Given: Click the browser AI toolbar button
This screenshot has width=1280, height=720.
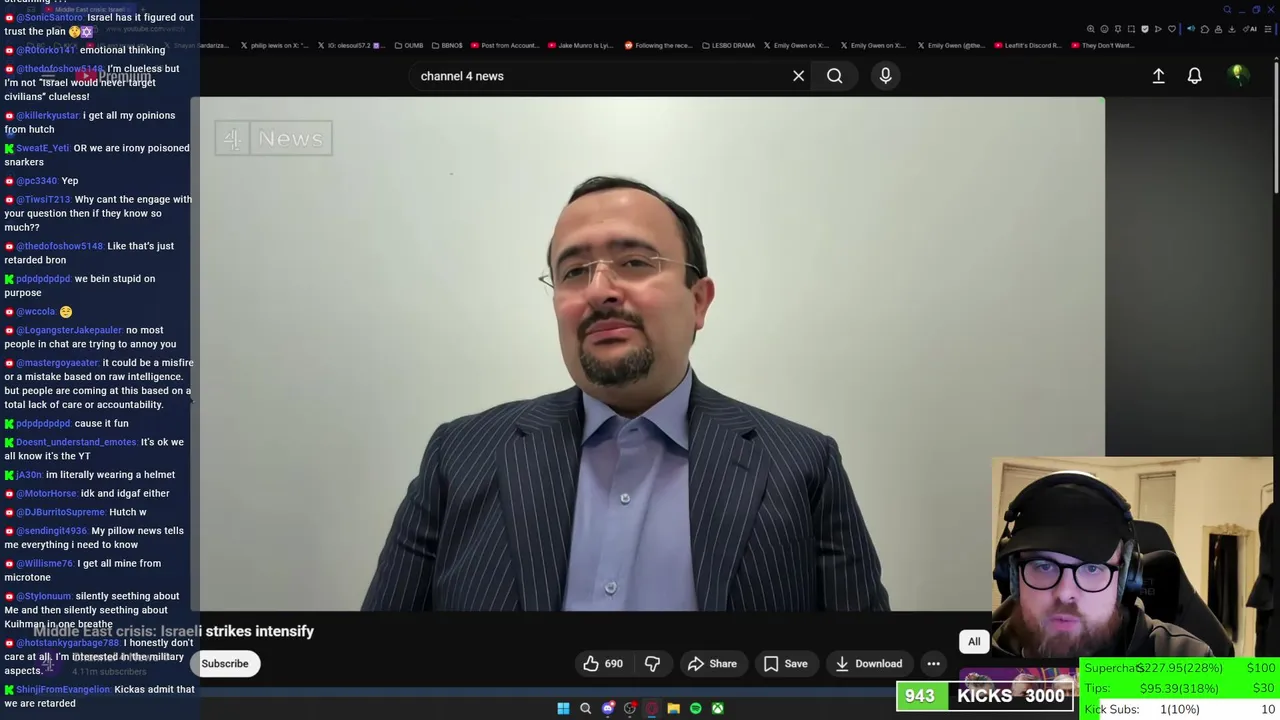Looking at the screenshot, I should (1252, 29).
